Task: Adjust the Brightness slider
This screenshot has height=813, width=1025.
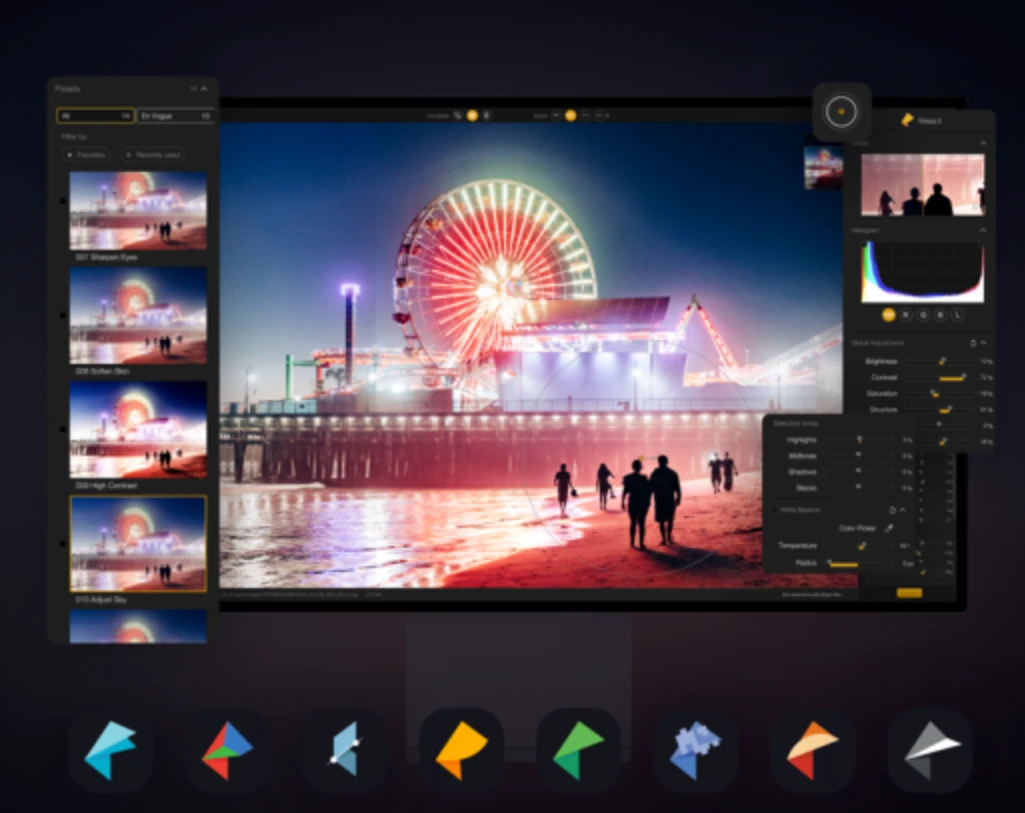Action: (939, 361)
